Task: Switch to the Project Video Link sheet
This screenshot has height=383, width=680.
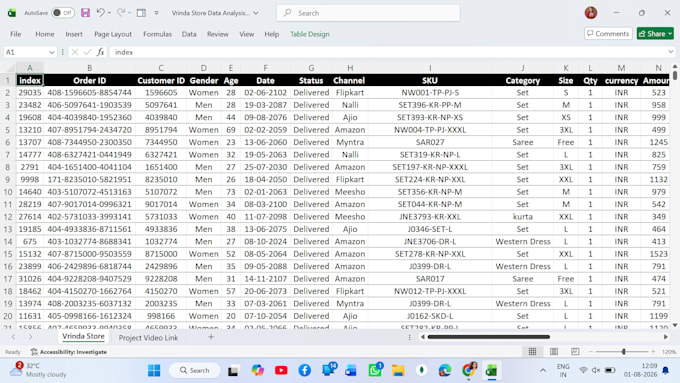Action: click(x=148, y=337)
